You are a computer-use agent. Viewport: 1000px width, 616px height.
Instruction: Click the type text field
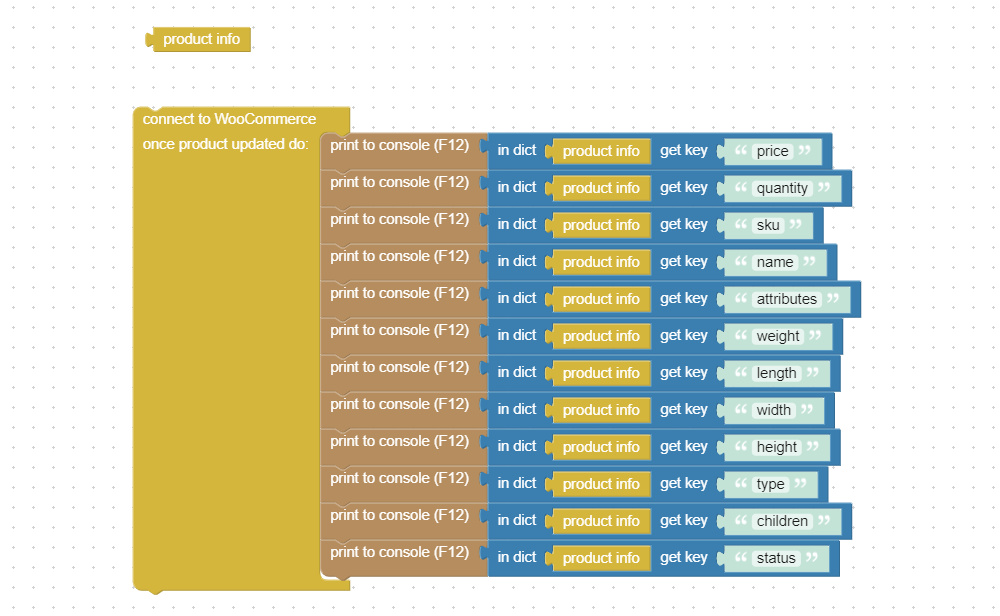(770, 484)
